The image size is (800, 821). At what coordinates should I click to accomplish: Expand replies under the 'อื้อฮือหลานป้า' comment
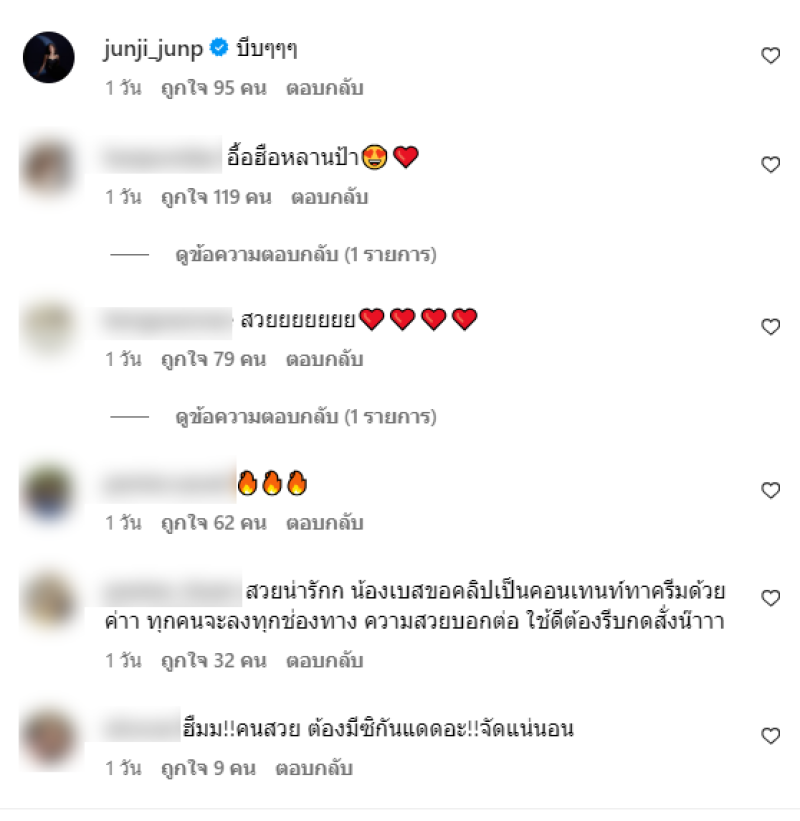point(306,255)
